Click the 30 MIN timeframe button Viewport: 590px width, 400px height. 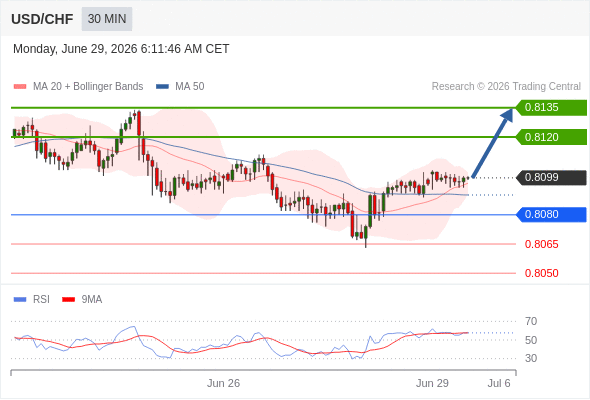click(x=107, y=19)
